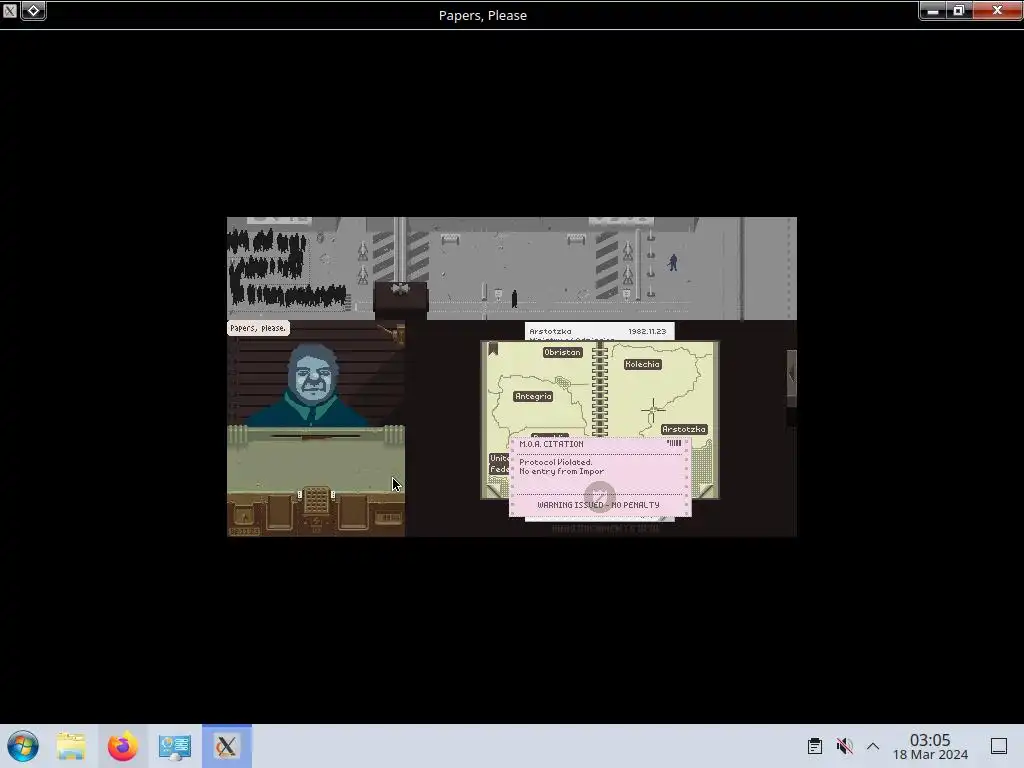Turn rulebook to next page corner
The image size is (1024, 768).
(x=706, y=490)
